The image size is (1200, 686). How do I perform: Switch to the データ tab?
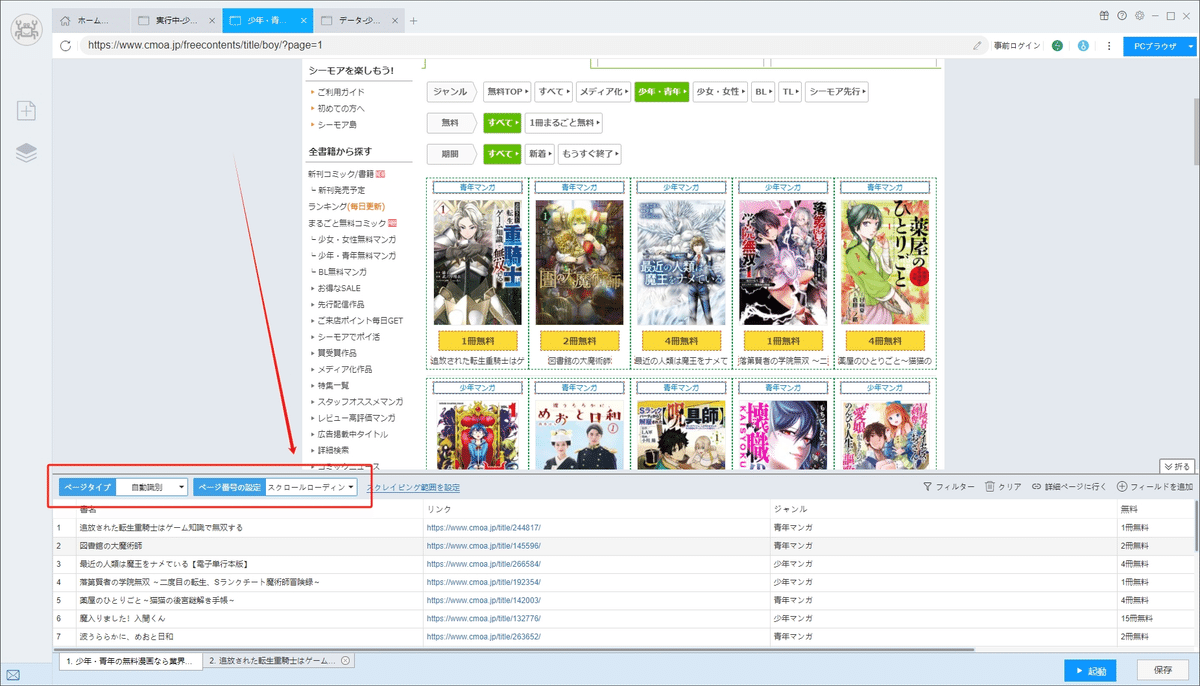click(359, 20)
